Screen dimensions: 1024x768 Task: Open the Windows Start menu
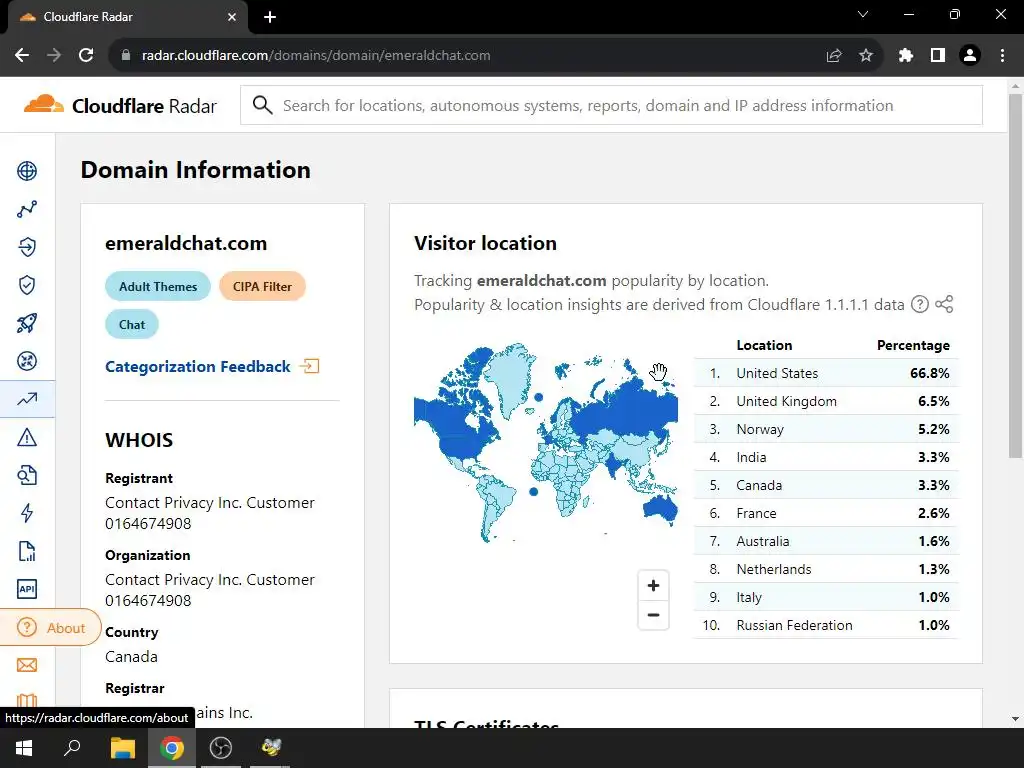point(24,748)
